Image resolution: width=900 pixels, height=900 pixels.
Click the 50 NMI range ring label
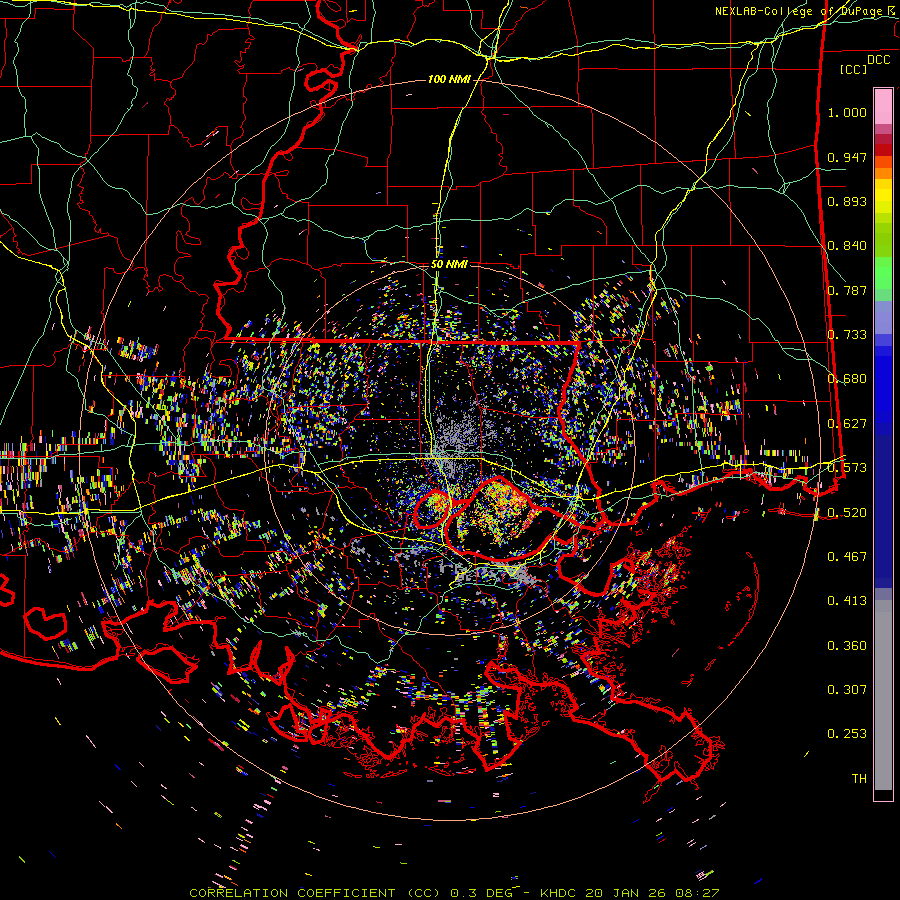pyautogui.click(x=449, y=264)
